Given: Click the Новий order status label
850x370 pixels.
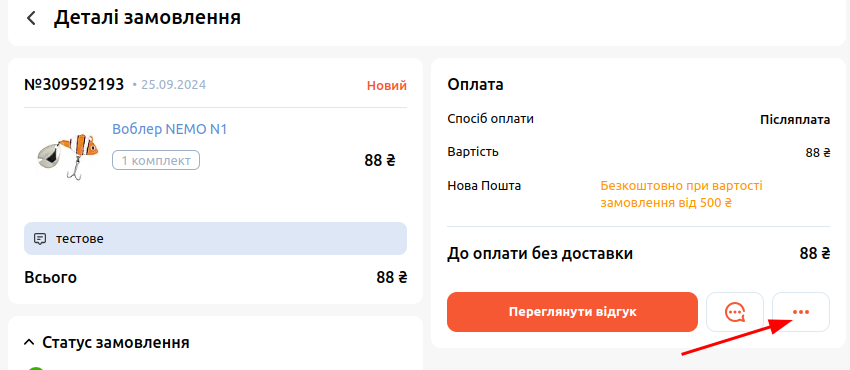Looking at the screenshot, I should pyautogui.click(x=387, y=86).
